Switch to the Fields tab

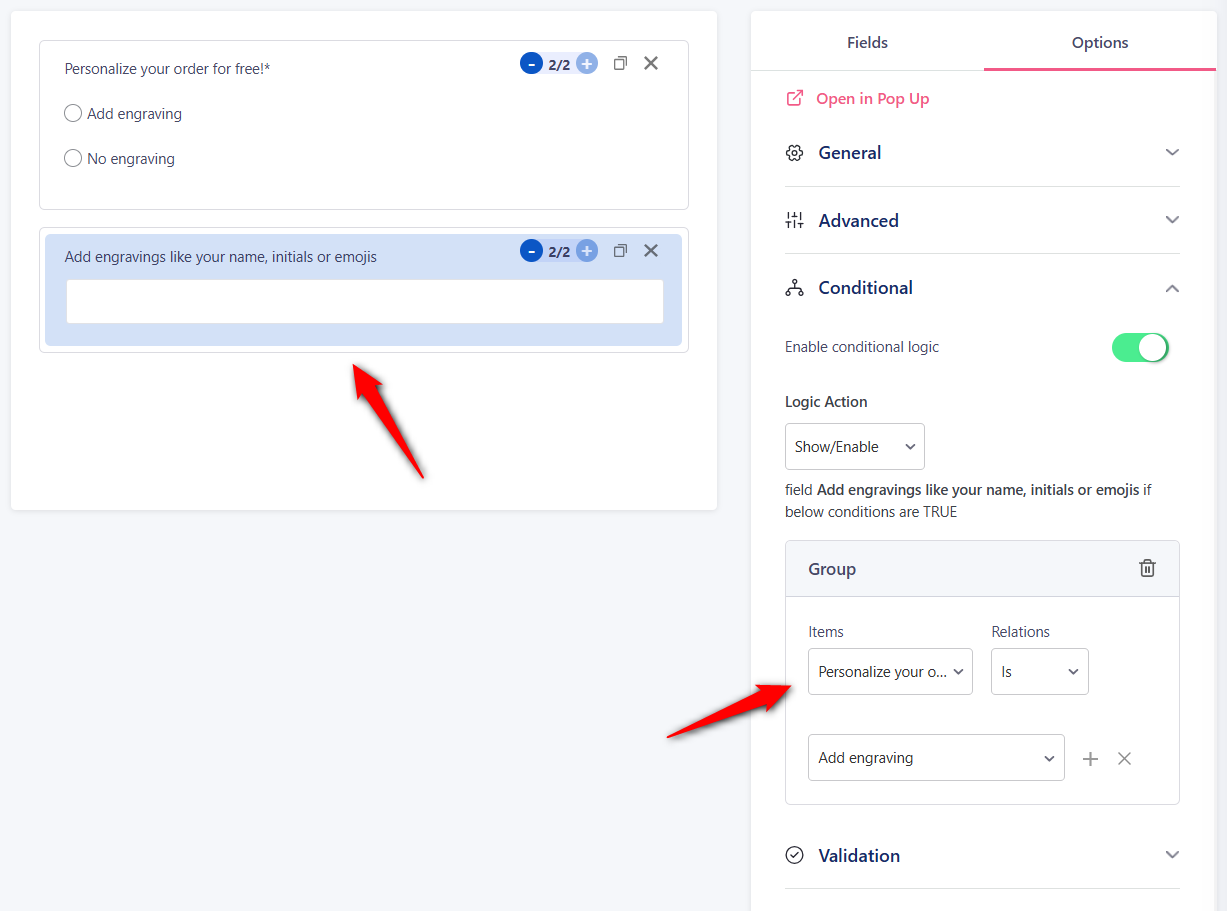(867, 43)
